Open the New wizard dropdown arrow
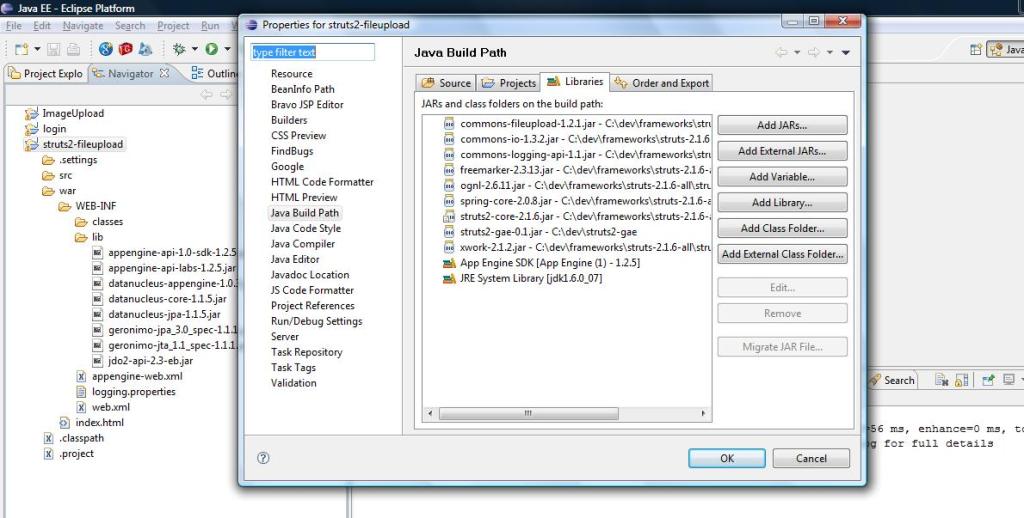Image resolution: width=1024 pixels, height=518 pixels. click(37, 49)
